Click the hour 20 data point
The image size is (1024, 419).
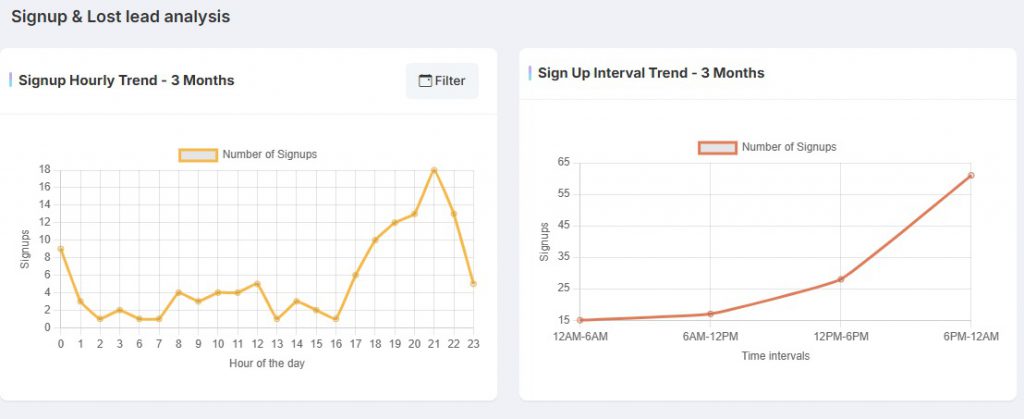coord(414,214)
